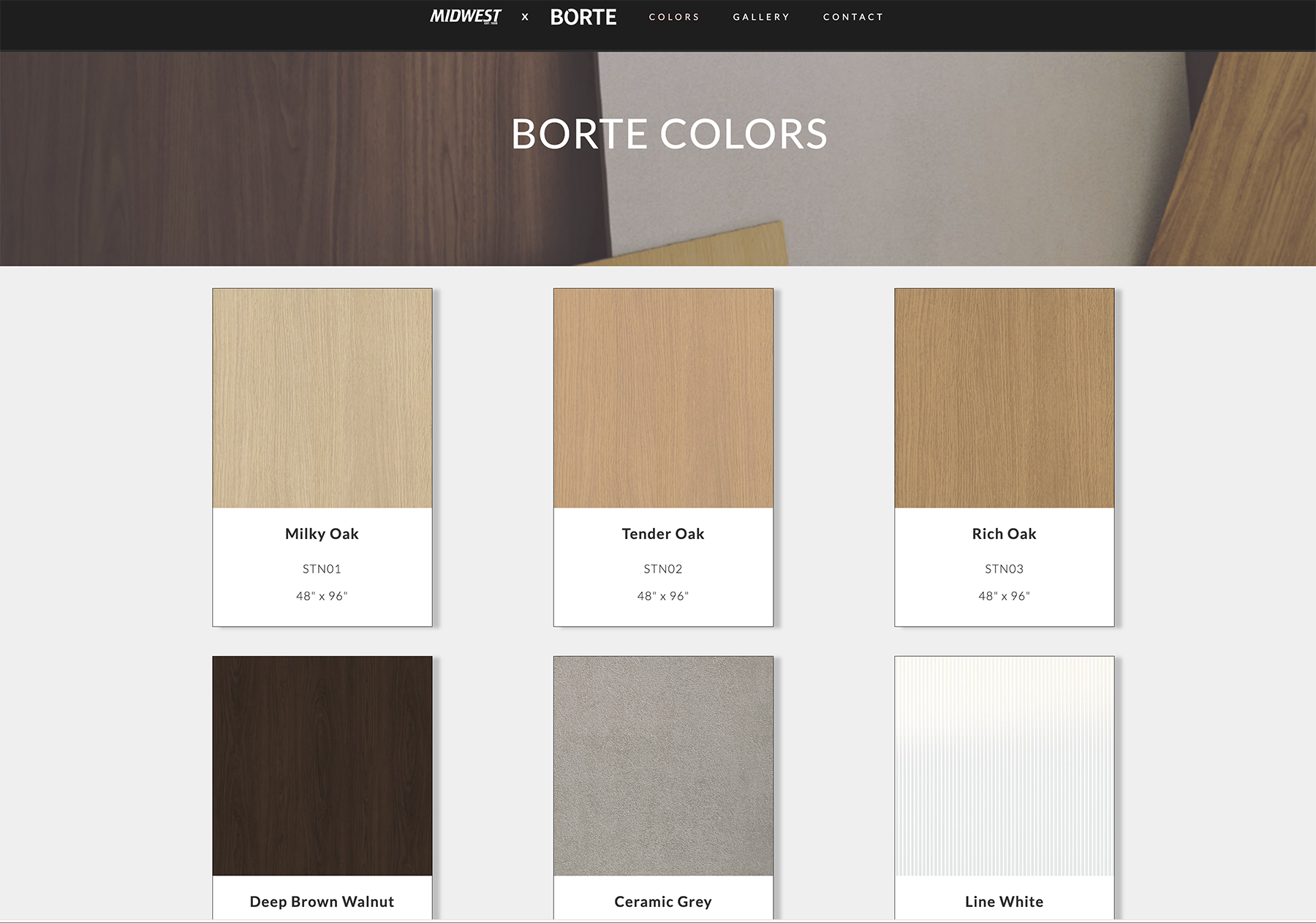Open the Ceramic Grey texture swatch

663,765
